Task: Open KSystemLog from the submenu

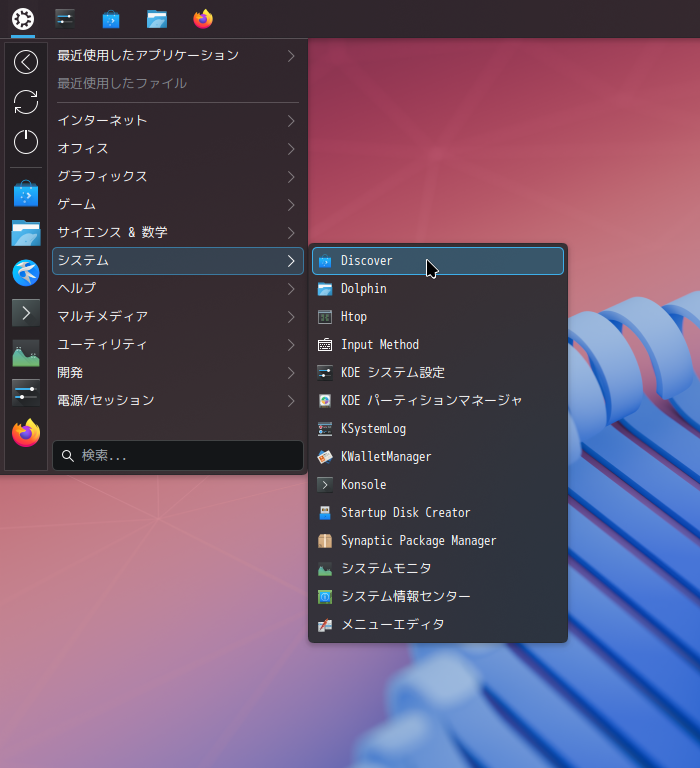Action: coord(438,429)
